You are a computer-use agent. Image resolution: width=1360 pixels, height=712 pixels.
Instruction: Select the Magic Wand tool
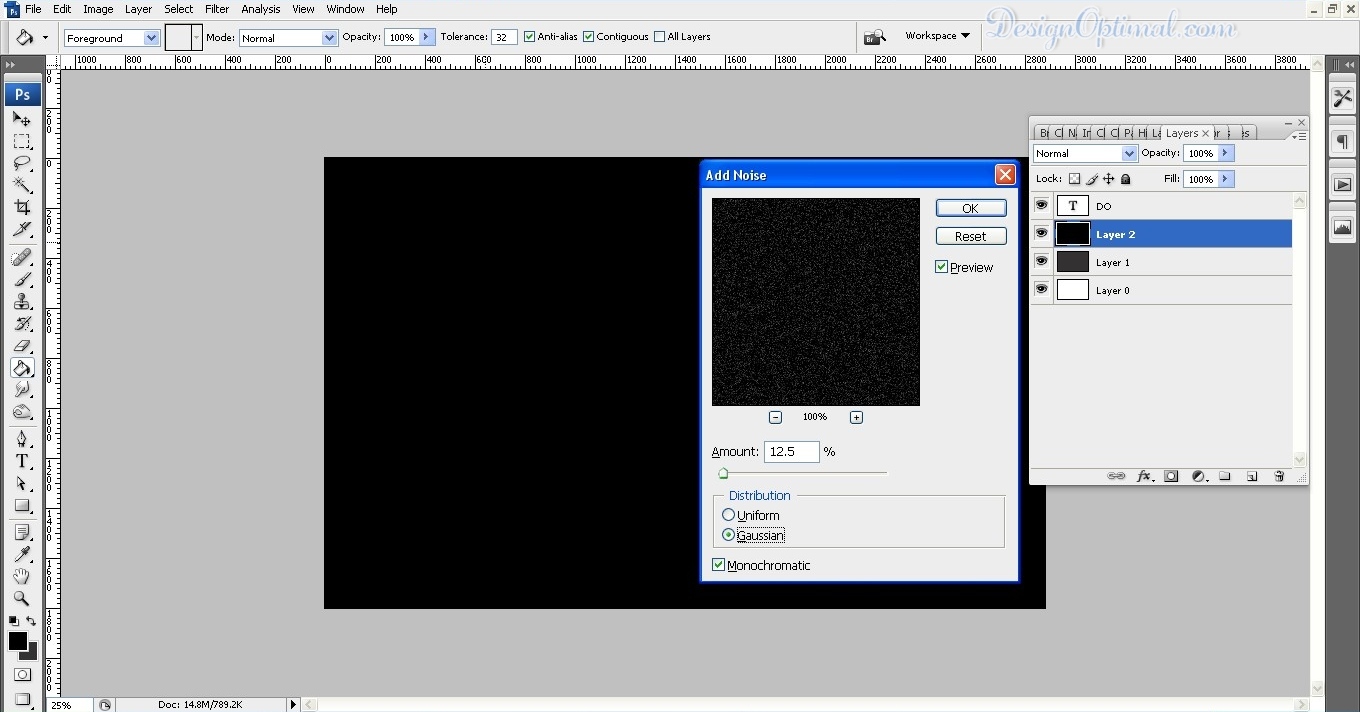pyautogui.click(x=22, y=186)
